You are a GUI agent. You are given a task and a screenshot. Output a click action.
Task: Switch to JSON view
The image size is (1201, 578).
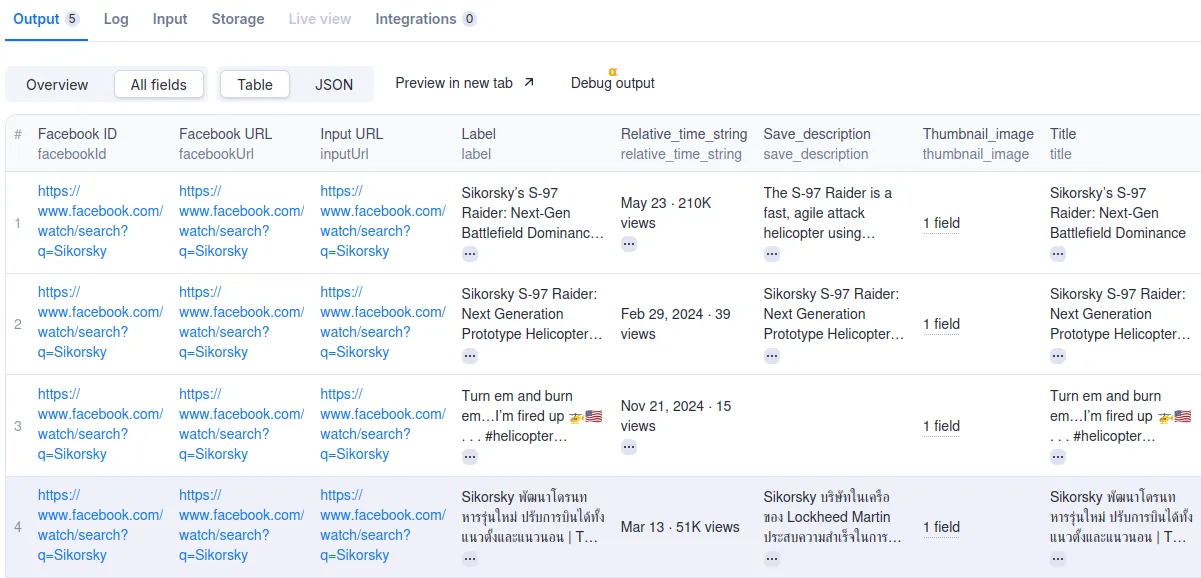click(x=334, y=85)
